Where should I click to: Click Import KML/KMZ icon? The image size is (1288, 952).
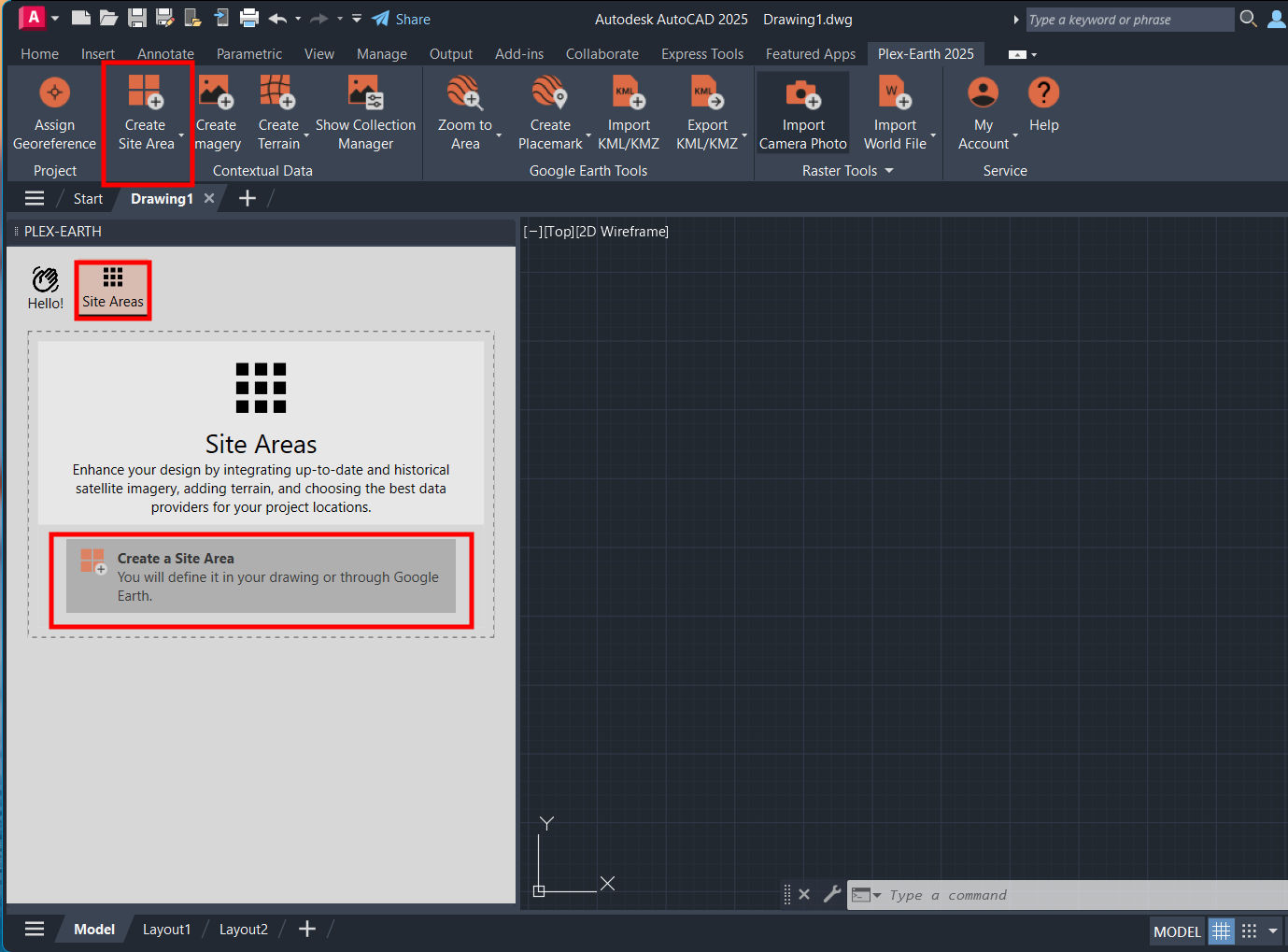pos(629,92)
